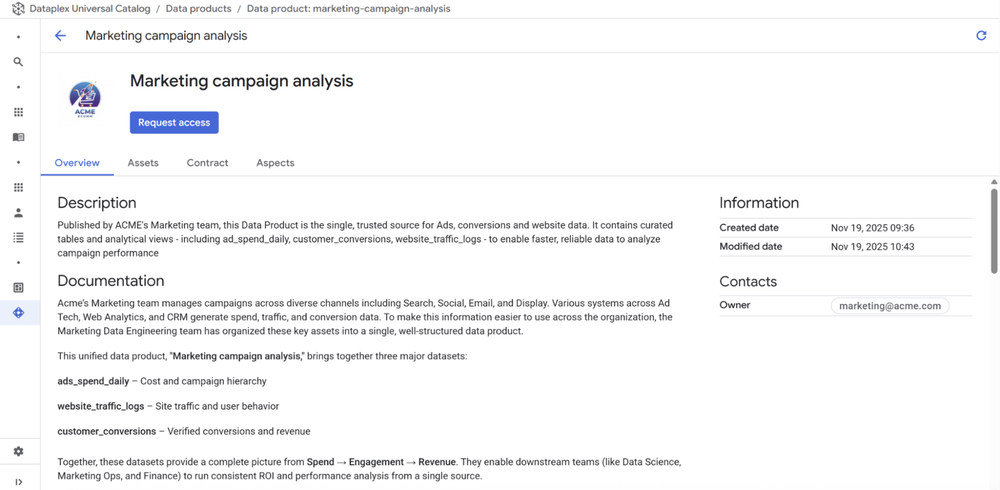Refresh the data product page
1000x490 pixels.
coord(981,36)
